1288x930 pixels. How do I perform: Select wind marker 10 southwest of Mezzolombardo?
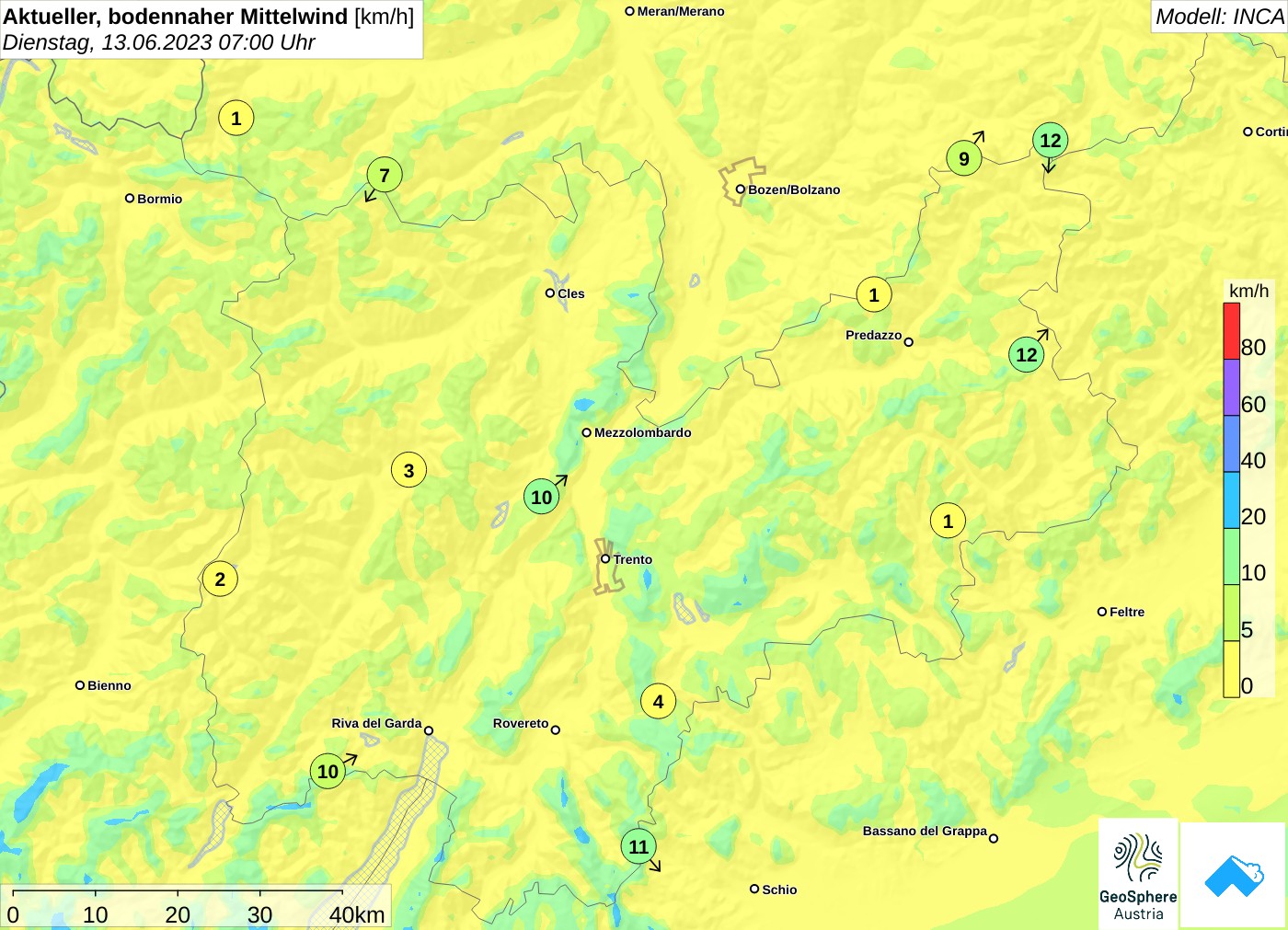542,497
